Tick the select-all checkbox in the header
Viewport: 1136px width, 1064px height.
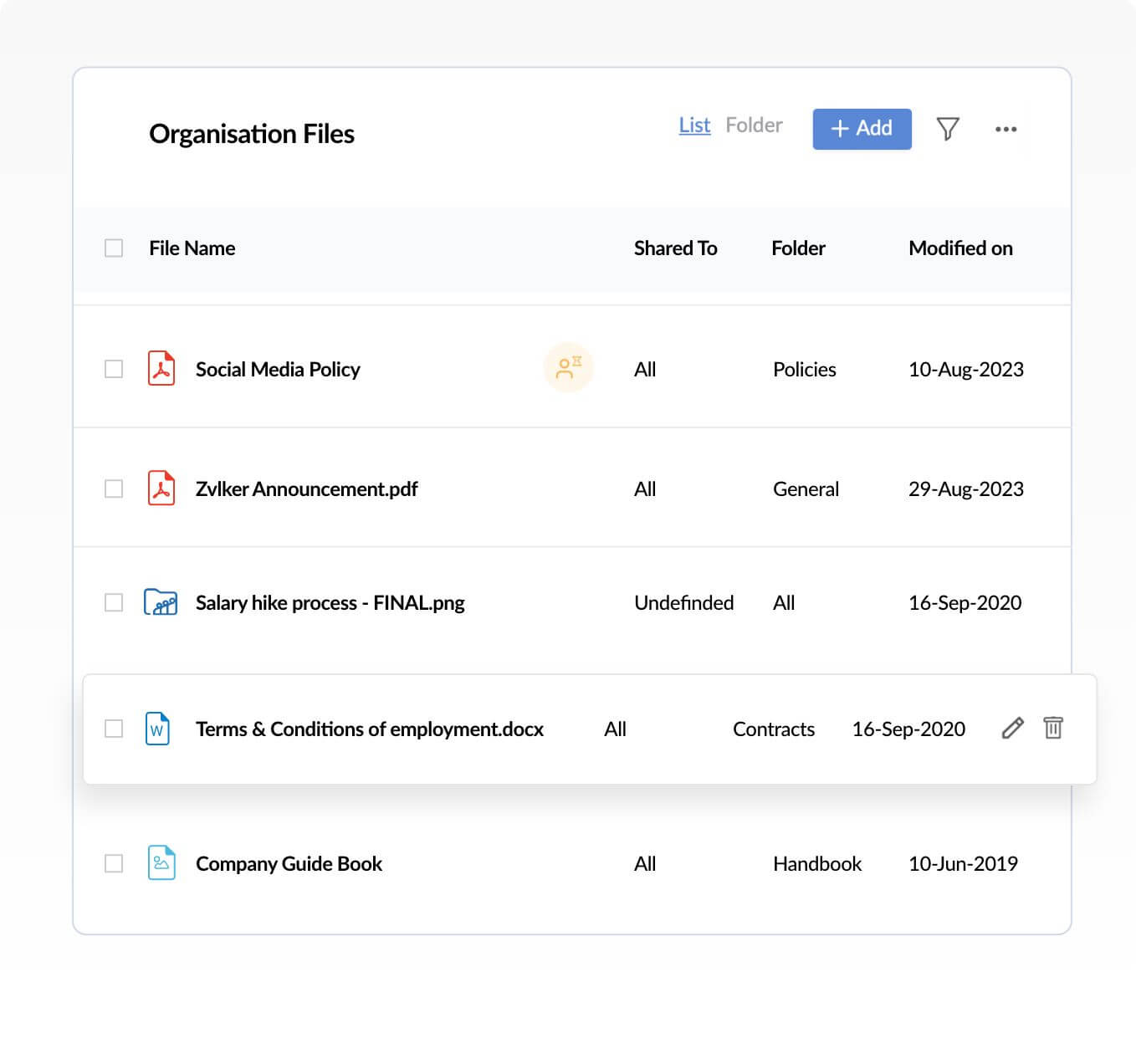click(114, 248)
